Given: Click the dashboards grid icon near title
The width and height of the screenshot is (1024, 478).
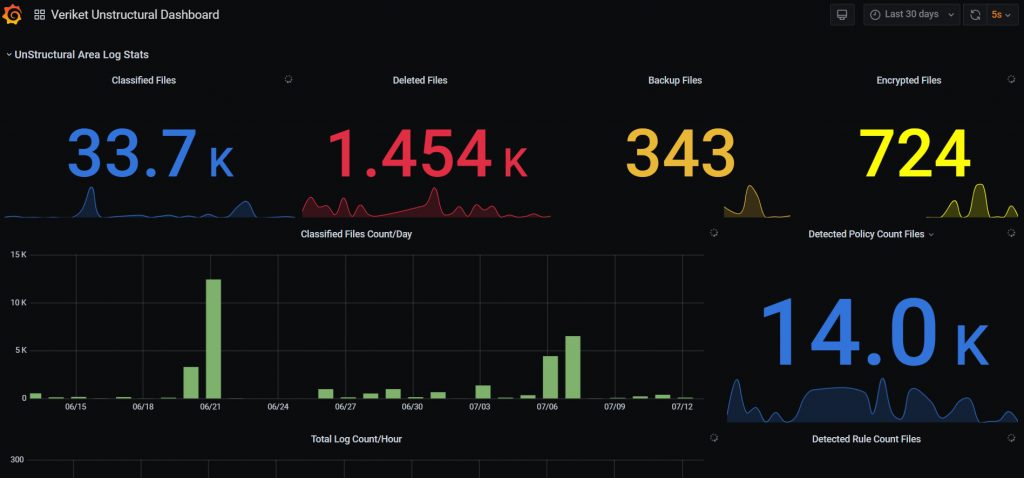Looking at the screenshot, I should (39, 14).
